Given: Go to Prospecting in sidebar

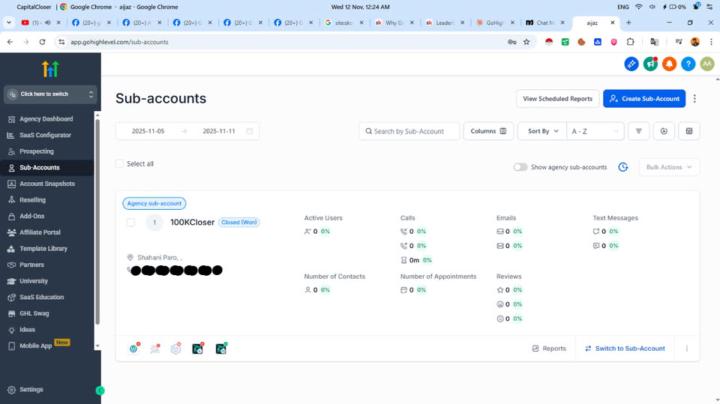Looking at the screenshot, I should click(36, 151).
